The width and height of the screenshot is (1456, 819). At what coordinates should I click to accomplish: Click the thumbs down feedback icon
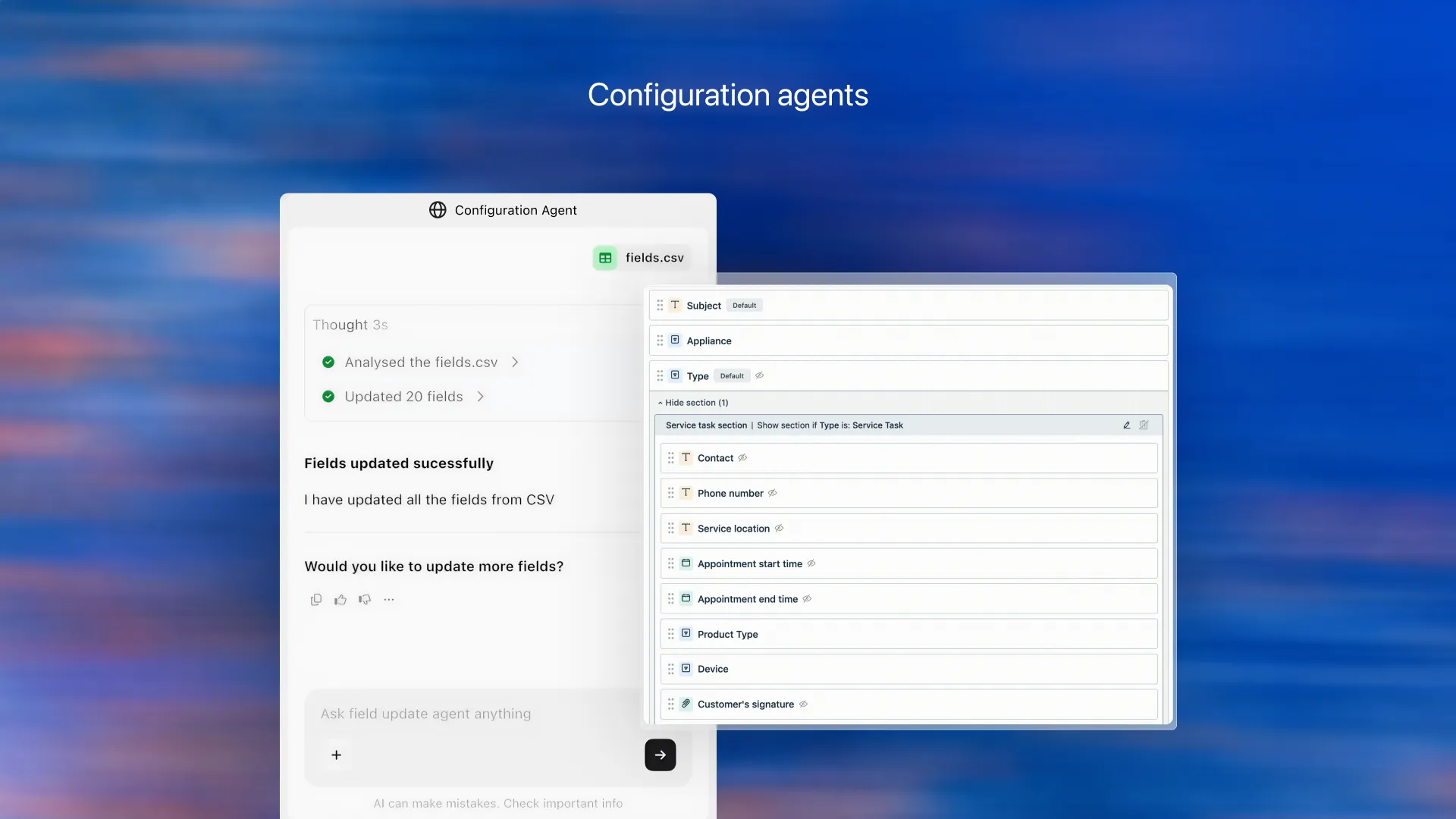click(365, 600)
